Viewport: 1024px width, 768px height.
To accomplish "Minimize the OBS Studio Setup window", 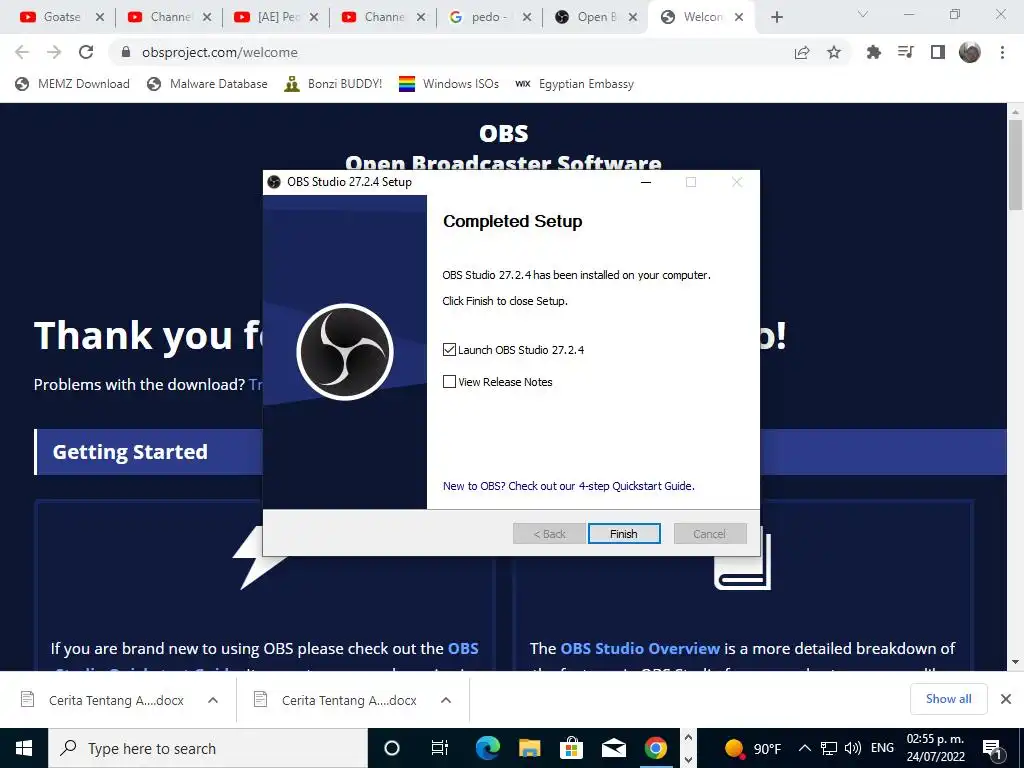I will (646, 182).
